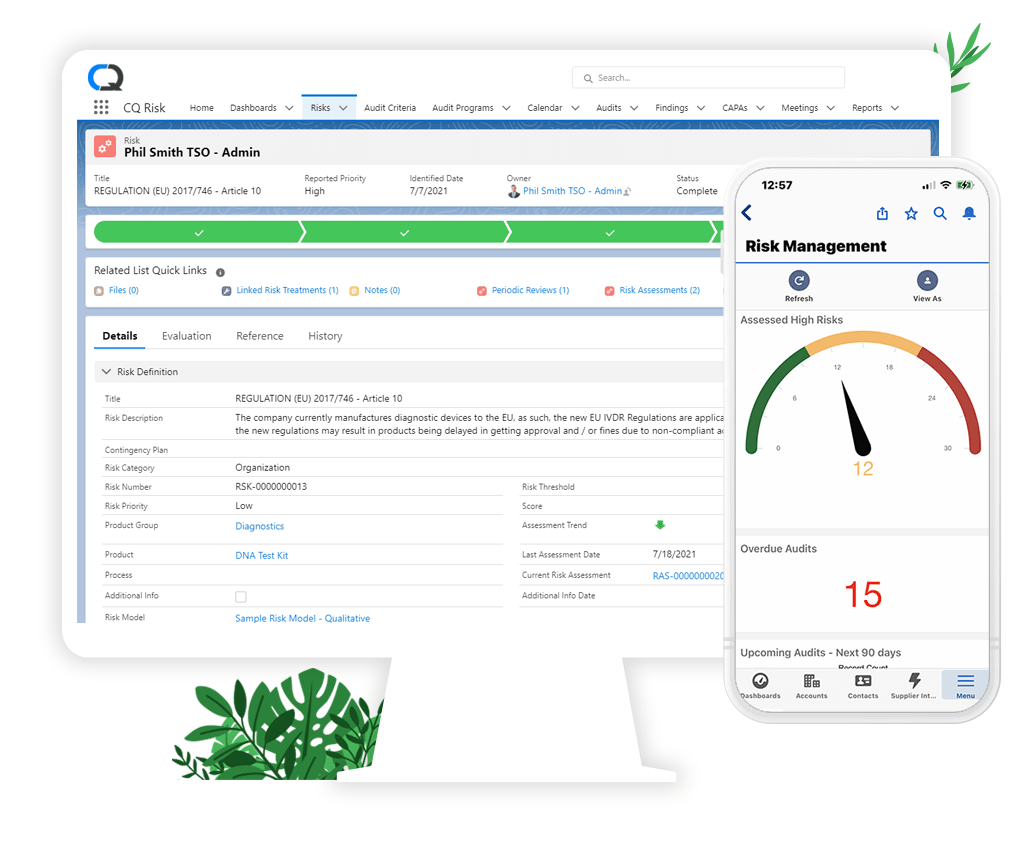Open the App Launcher waffle icon
The width and height of the screenshot is (1024, 843).
click(x=100, y=107)
